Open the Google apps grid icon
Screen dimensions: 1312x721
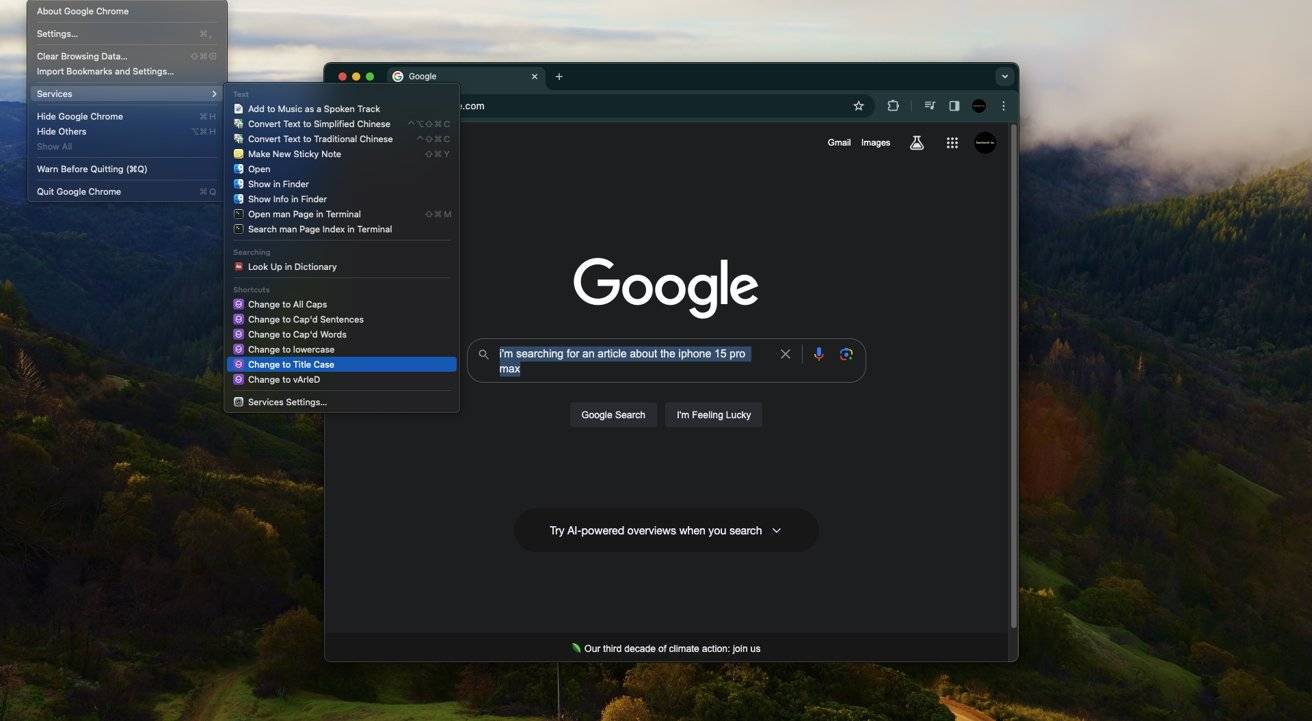click(x=952, y=143)
